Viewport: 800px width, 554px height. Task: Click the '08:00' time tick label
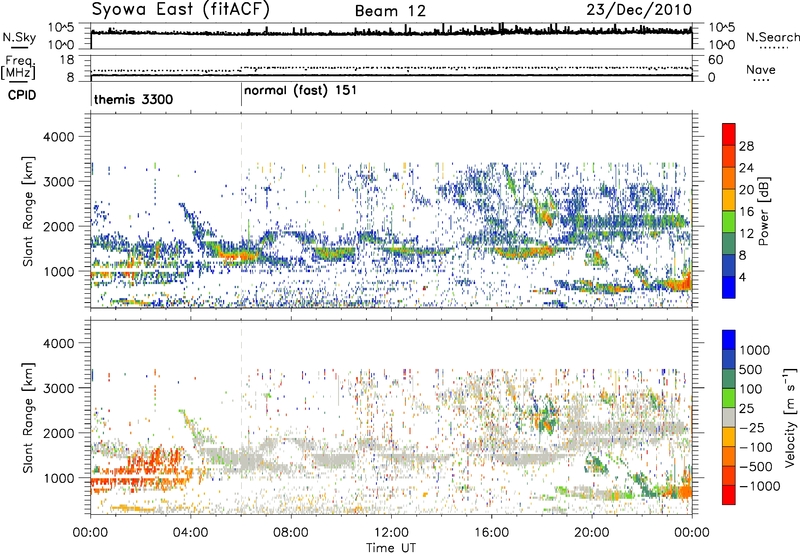(x=291, y=533)
